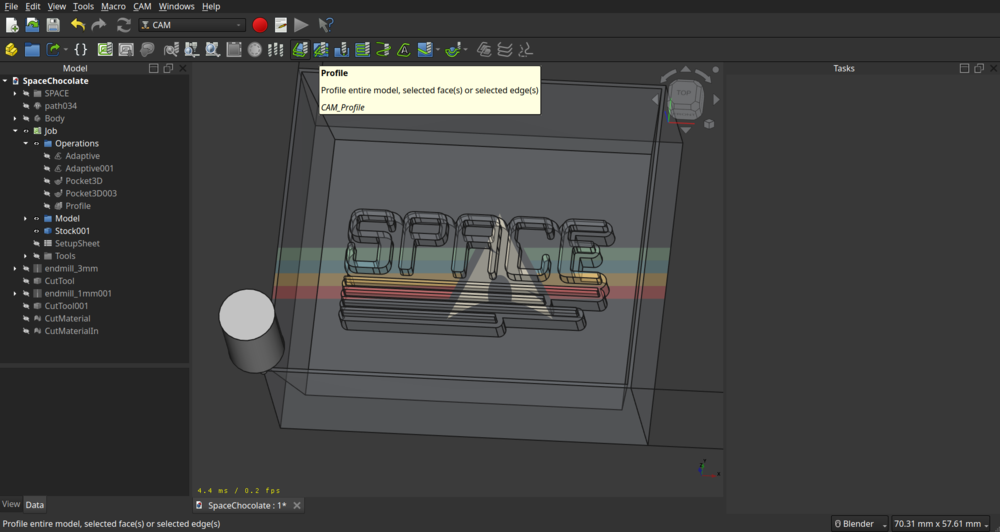Select the Engrave operation icon with letter A
Image resolution: width=1000 pixels, height=532 pixels.
[404, 49]
